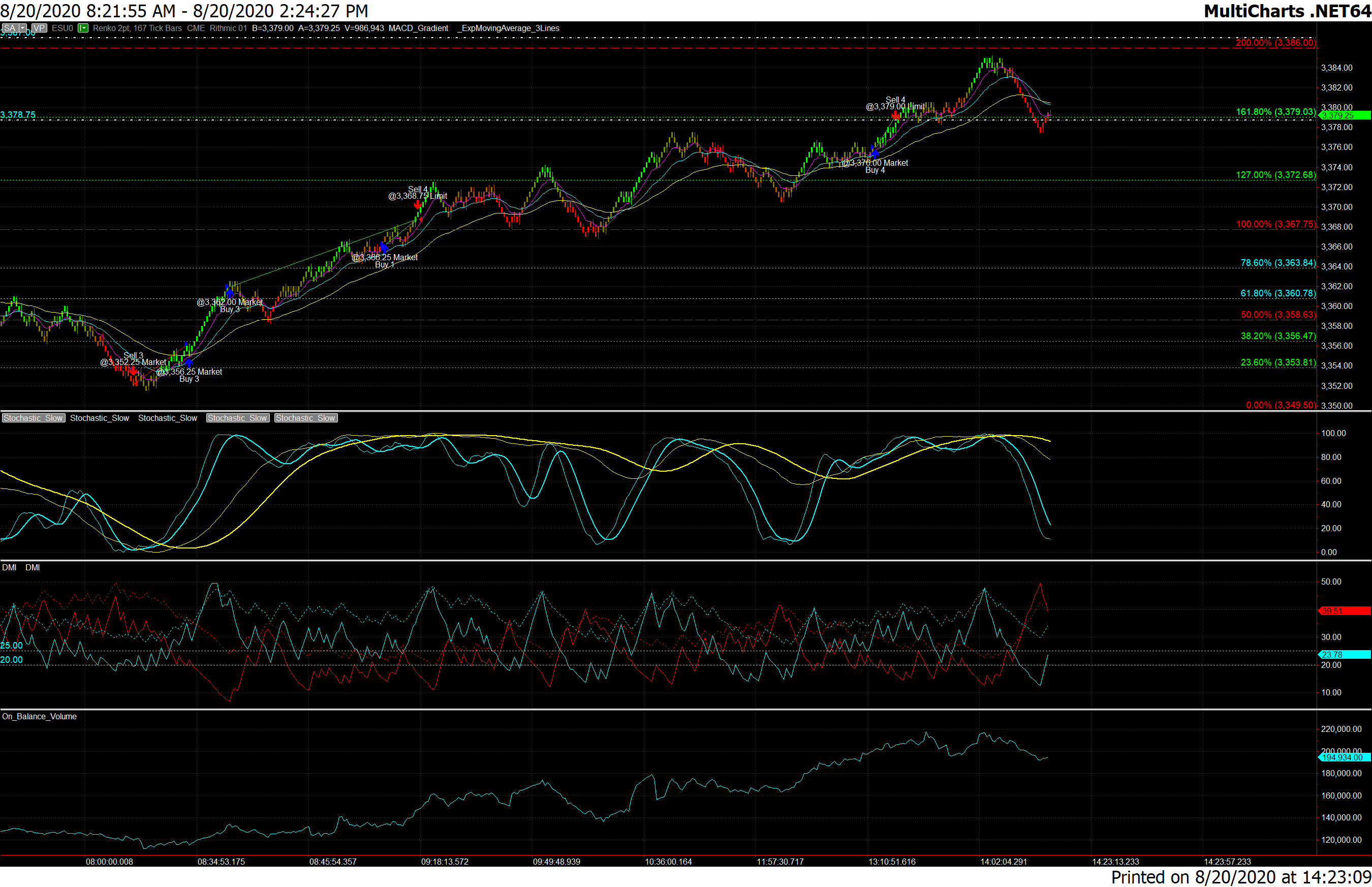This screenshot has height=887, width=1372.
Task: Click the MultiCharts .NET64 title text
Action: click(1287, 11)
